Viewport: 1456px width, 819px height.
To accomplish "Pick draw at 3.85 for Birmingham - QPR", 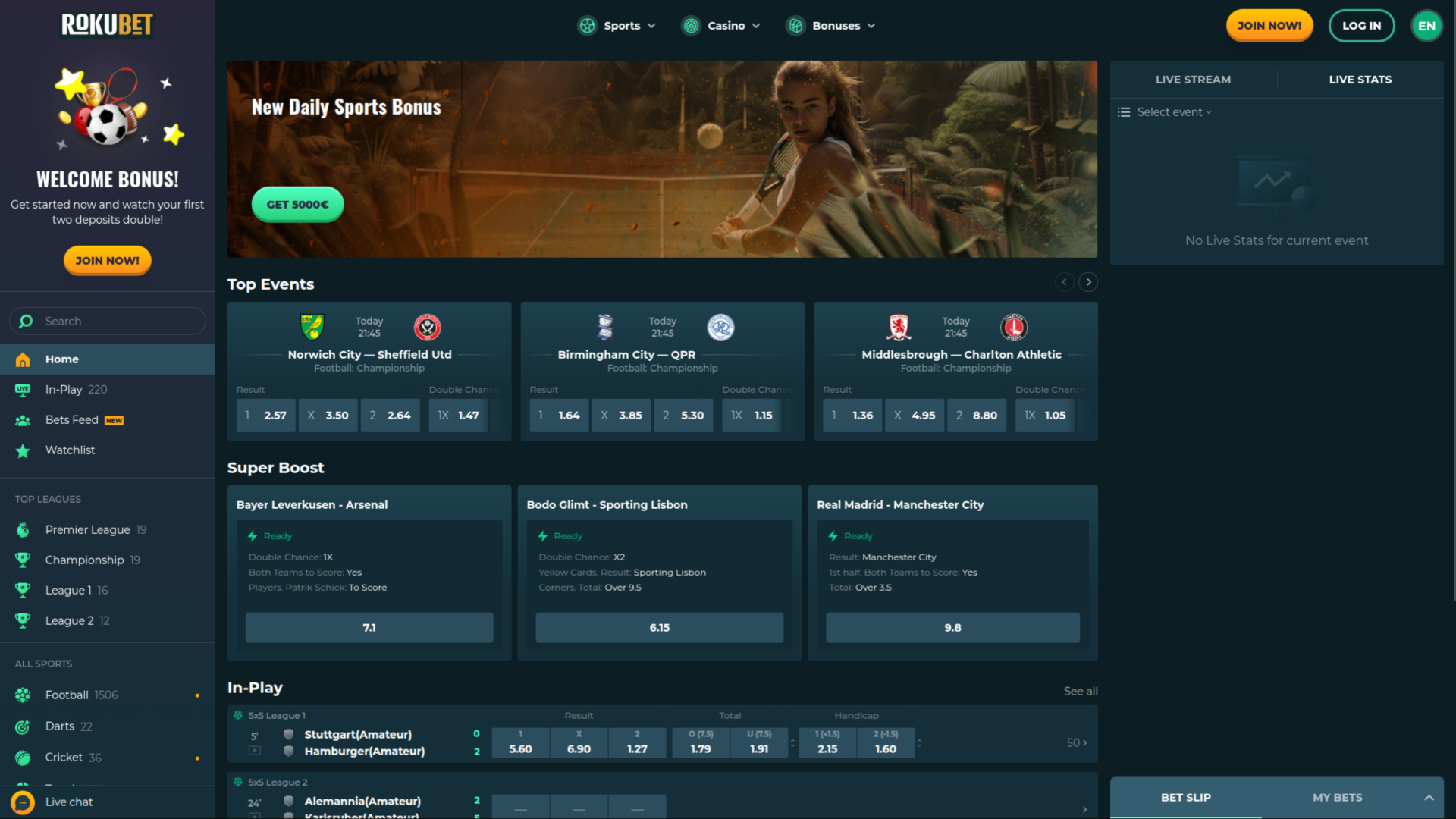I will point(621,416).
